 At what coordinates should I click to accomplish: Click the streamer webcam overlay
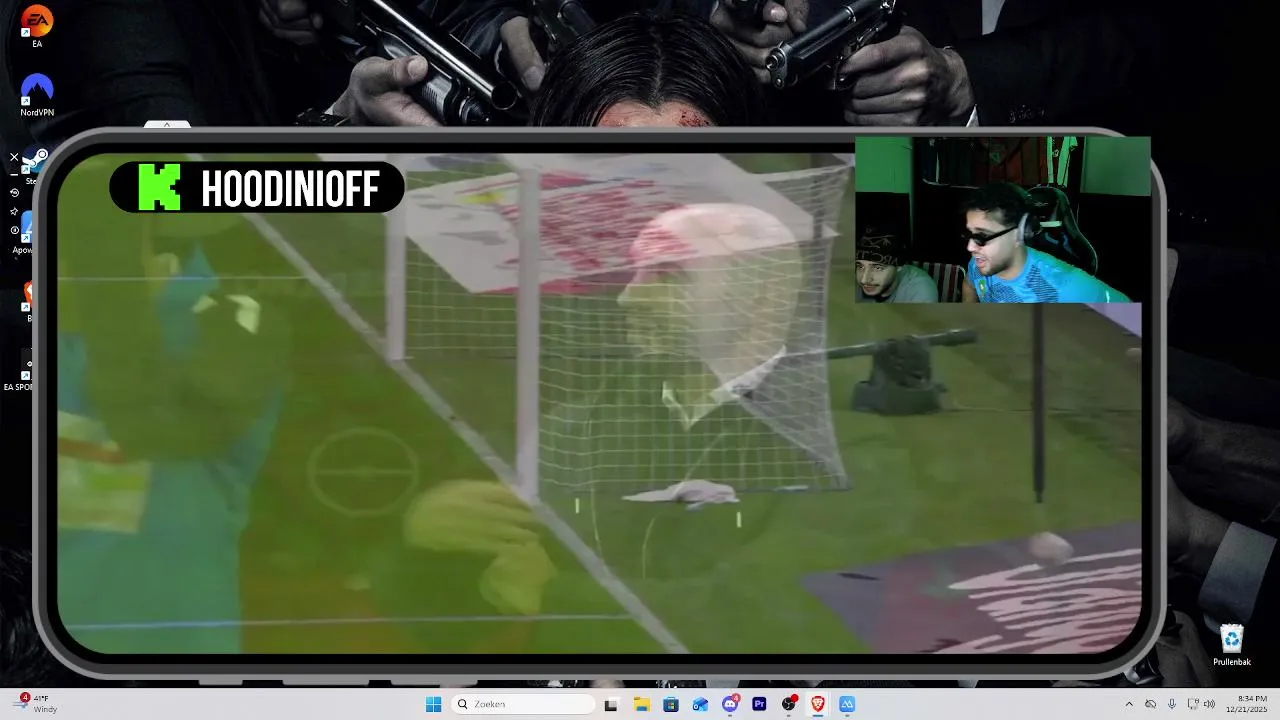pos(1002,220)
